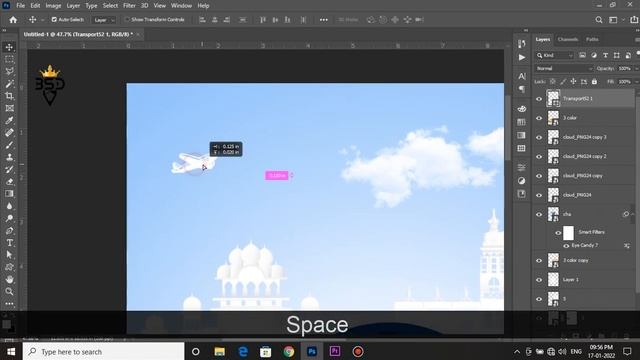
Task: Hide the Eye Candy 7 smart filter
Action: coord(566,246)
